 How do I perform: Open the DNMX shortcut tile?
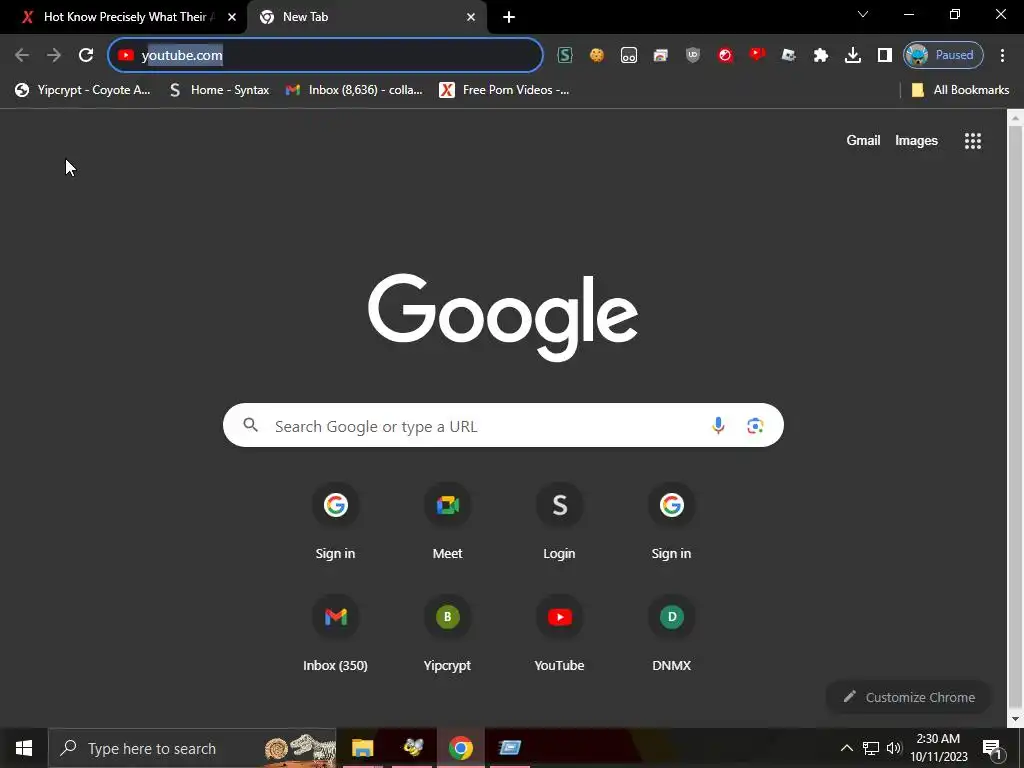pyautogui.click(x=671, y=633)
